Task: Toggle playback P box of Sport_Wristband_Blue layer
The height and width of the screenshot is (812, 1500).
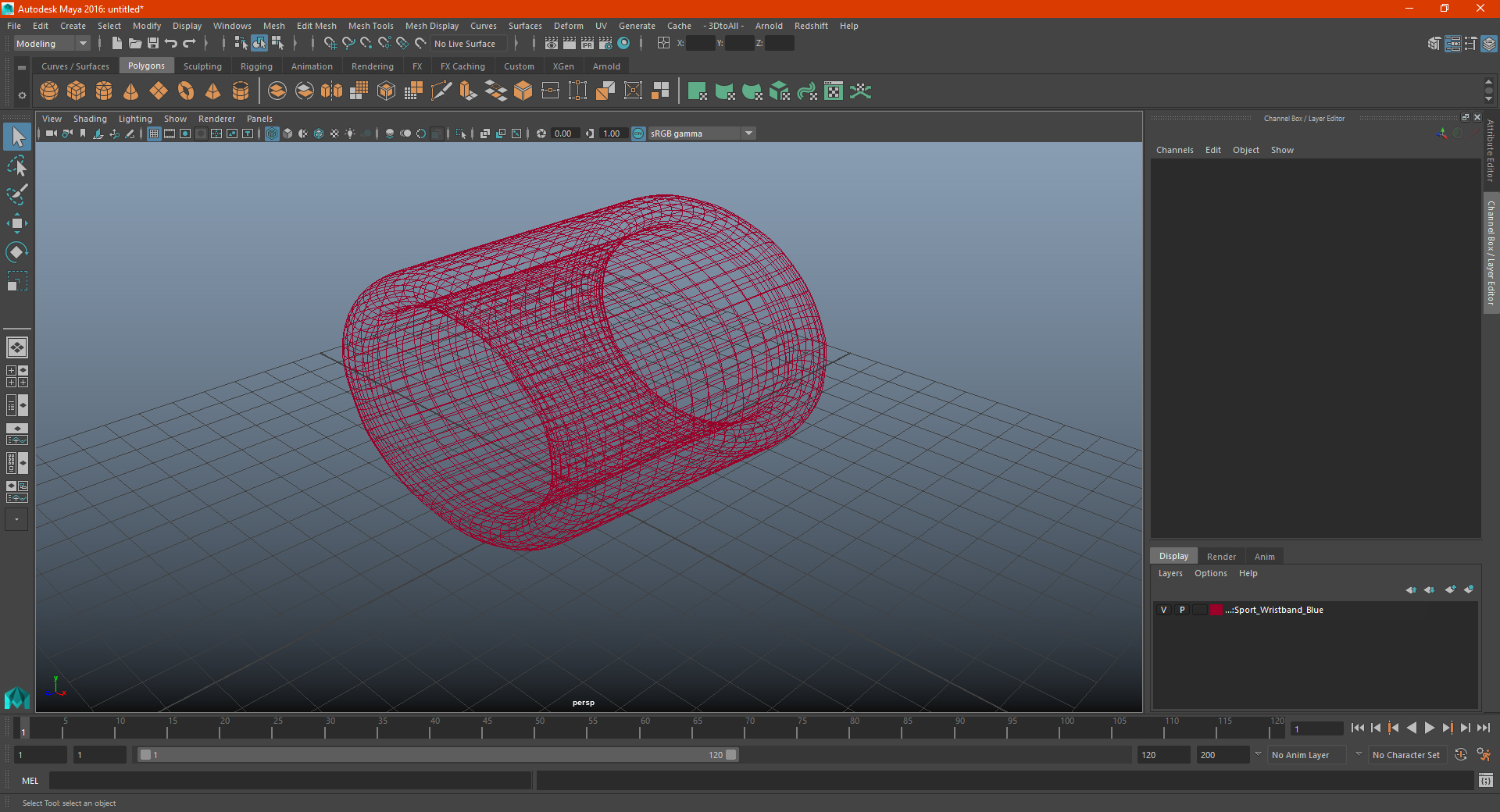Action: coord(1182,610)
